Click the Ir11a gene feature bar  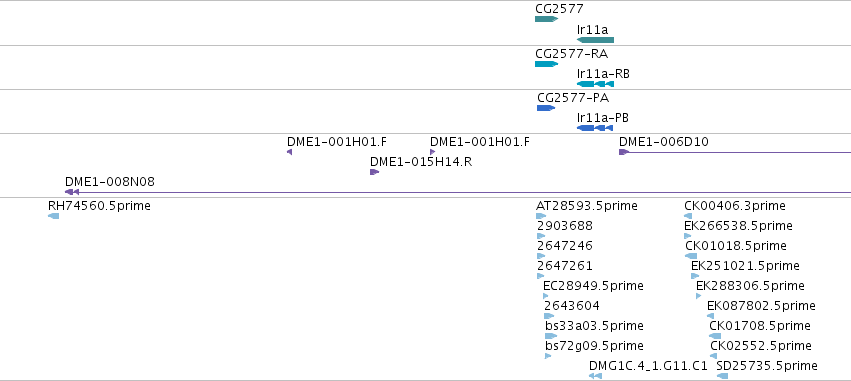595,40
